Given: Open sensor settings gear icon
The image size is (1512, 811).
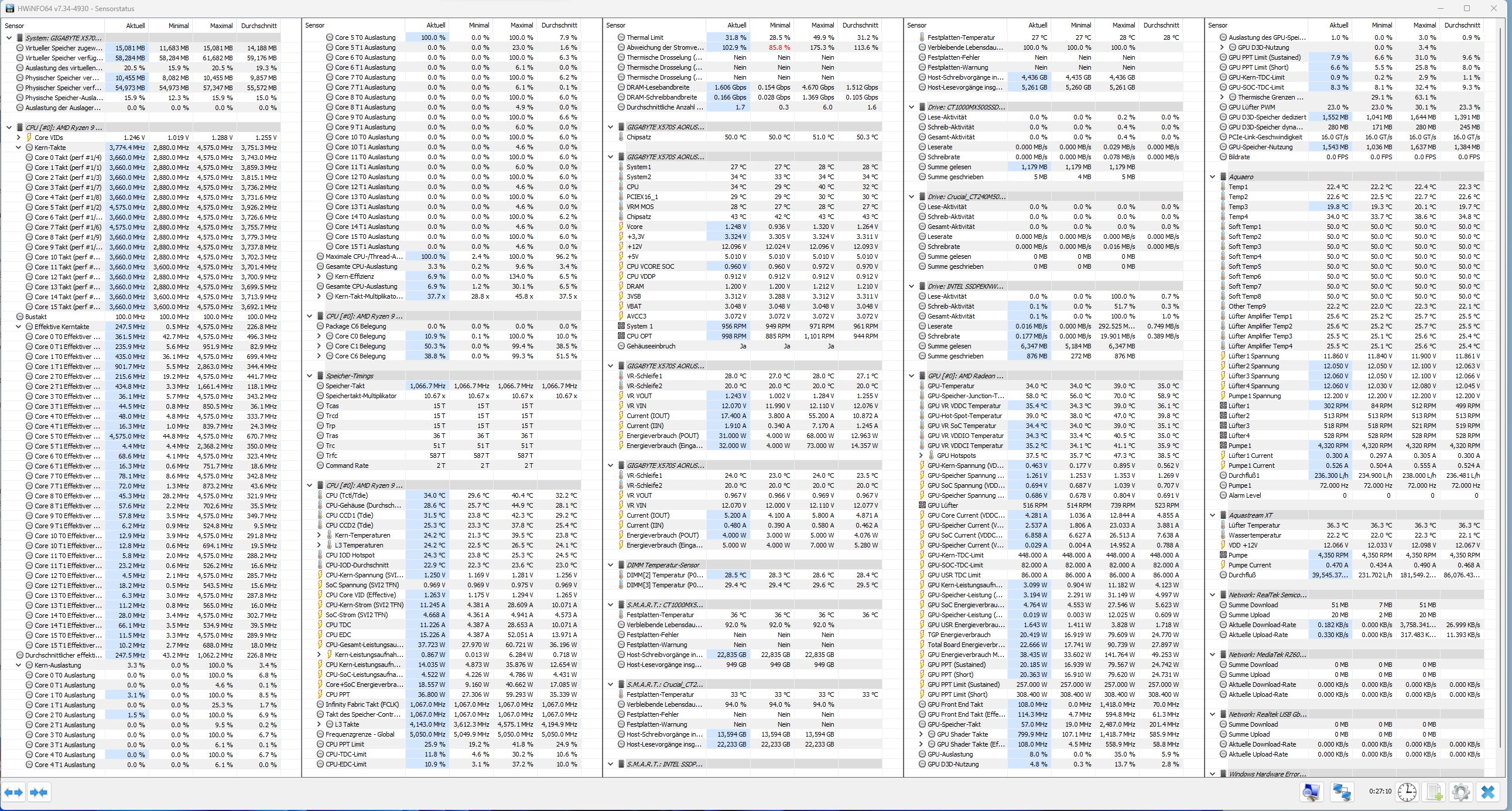Looking at the screenshot, I should click(1460, 792).
